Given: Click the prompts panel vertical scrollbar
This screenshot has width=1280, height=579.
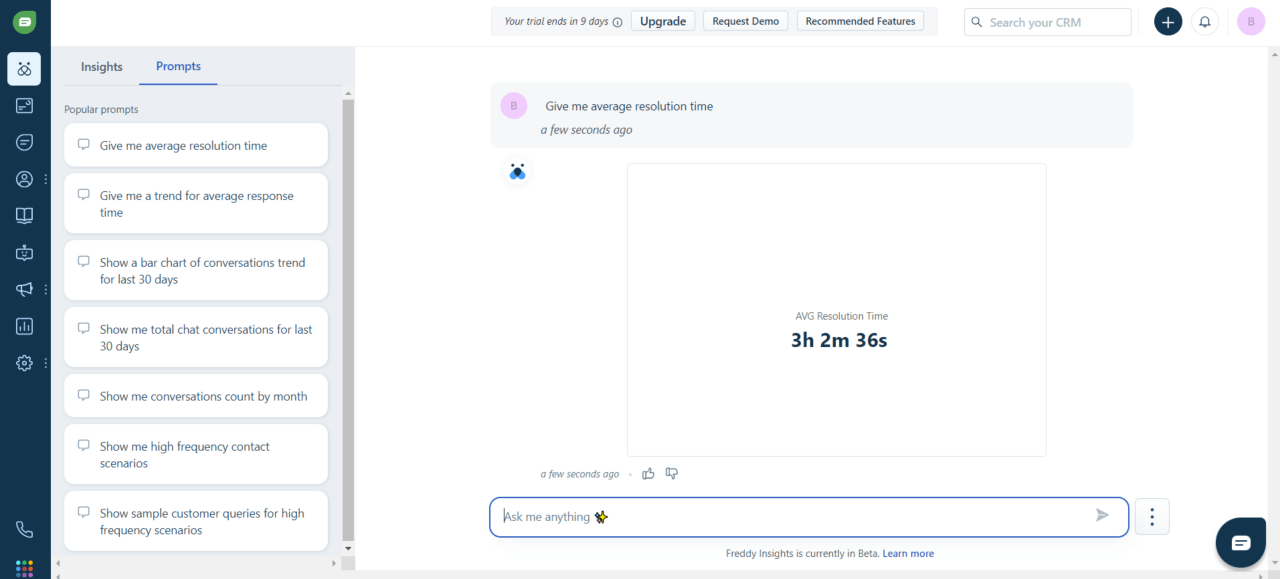Looking at the screenshot, I should coord(348,320).
